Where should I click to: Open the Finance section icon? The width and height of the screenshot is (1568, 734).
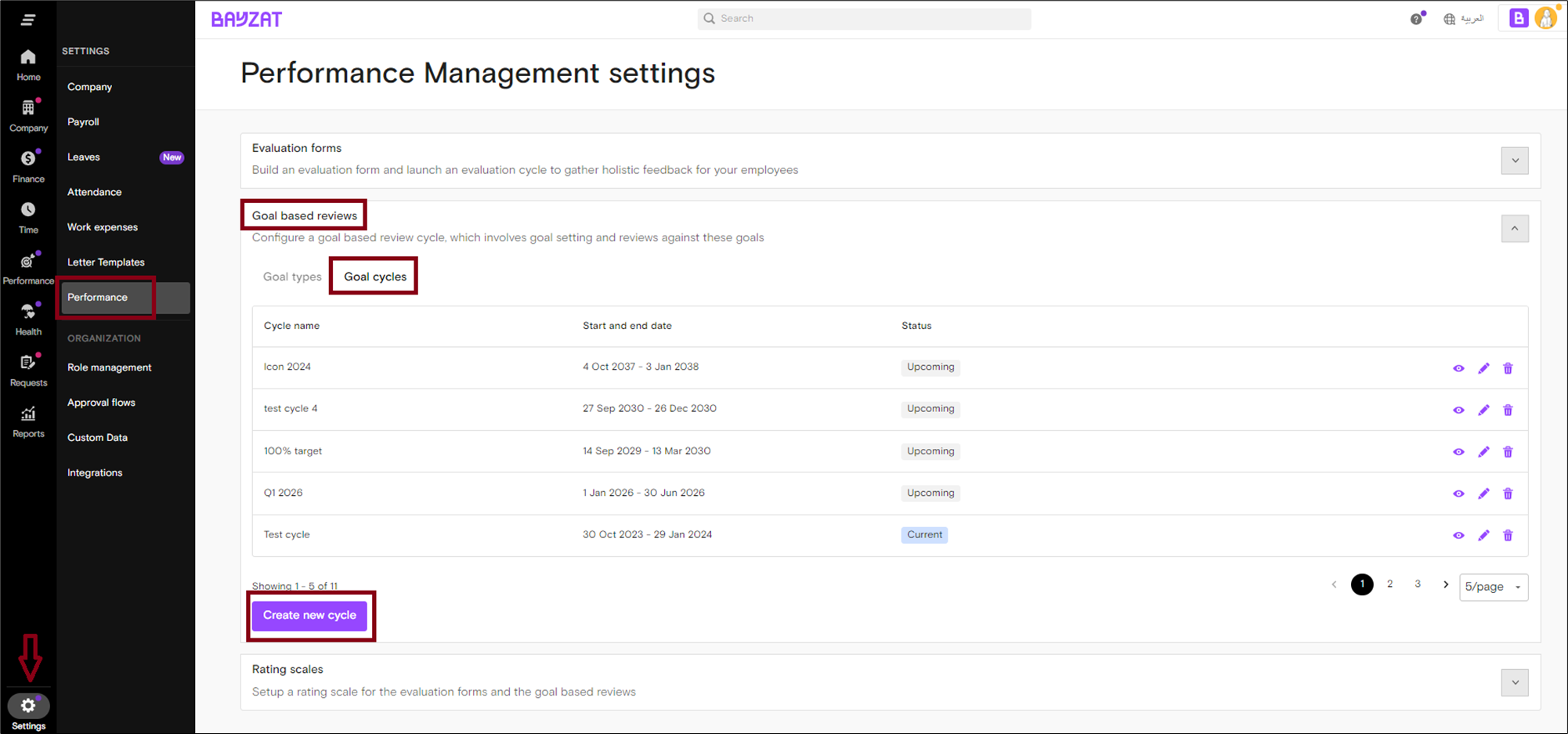pyautogui.click(x=28, y=159)
